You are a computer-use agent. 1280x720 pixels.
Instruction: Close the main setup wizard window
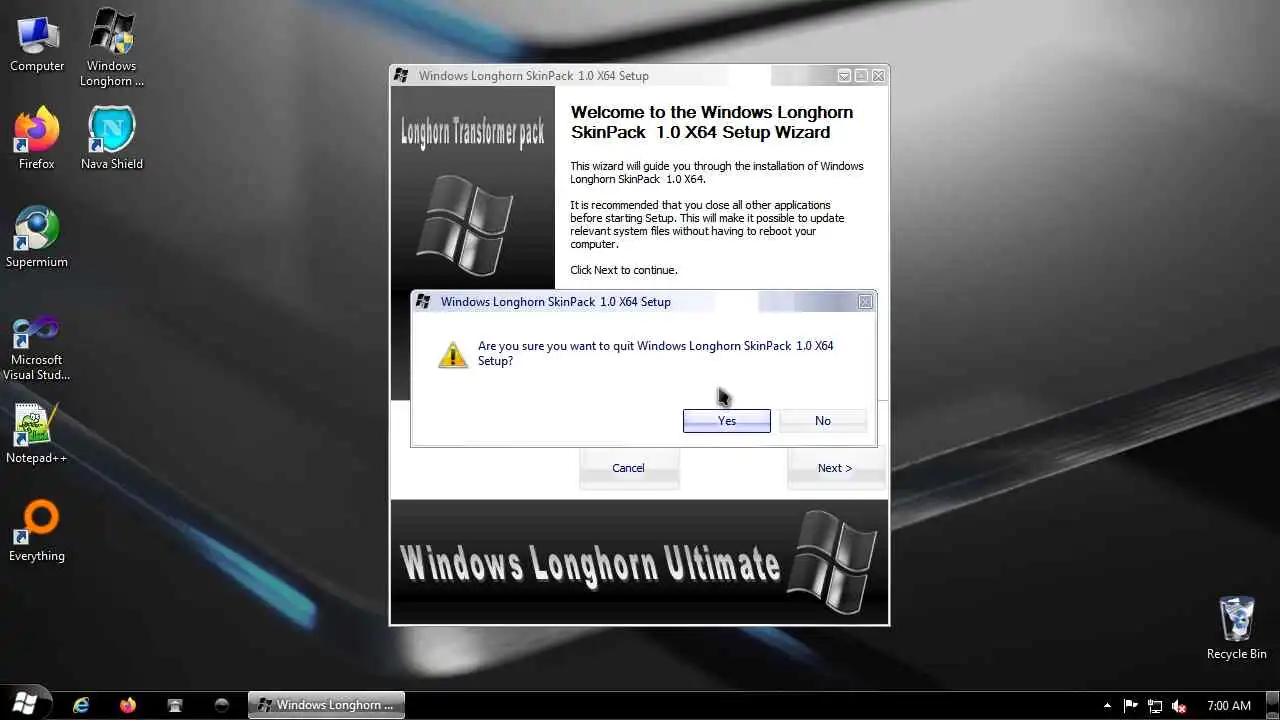(878, 76)
